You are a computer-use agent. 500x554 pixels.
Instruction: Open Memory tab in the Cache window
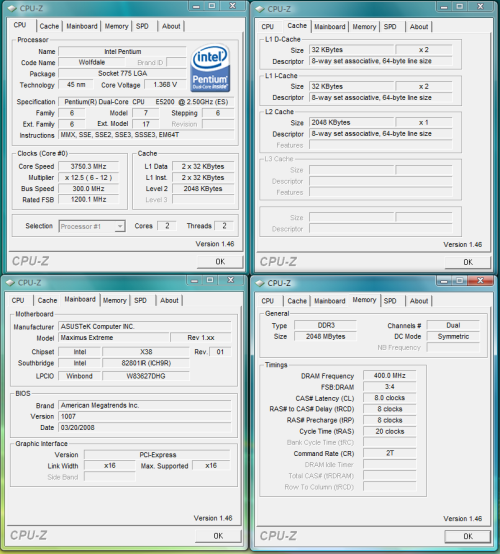tap(364, 26)
